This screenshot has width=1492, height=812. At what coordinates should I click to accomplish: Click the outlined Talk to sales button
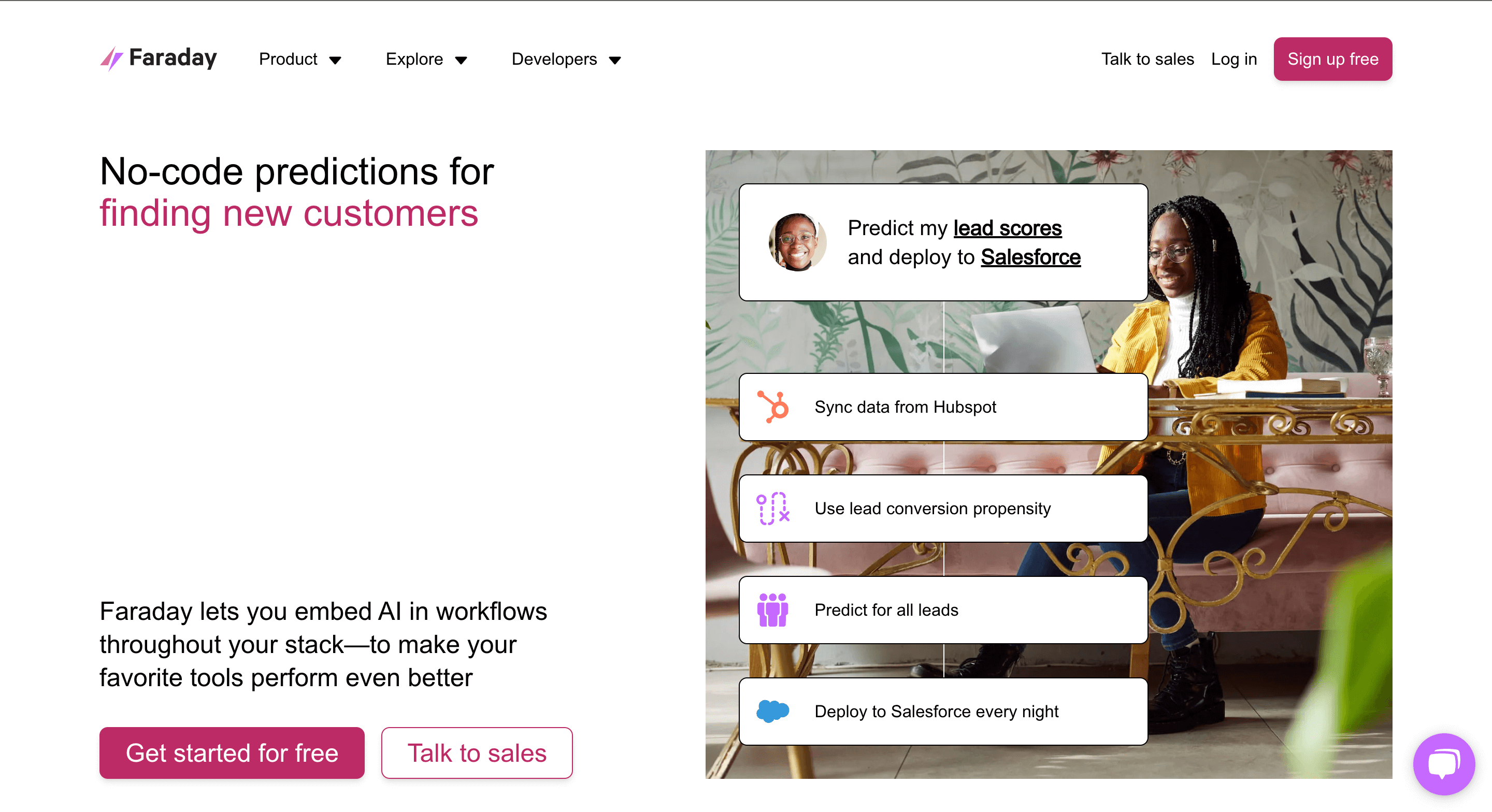coord(477,753)
